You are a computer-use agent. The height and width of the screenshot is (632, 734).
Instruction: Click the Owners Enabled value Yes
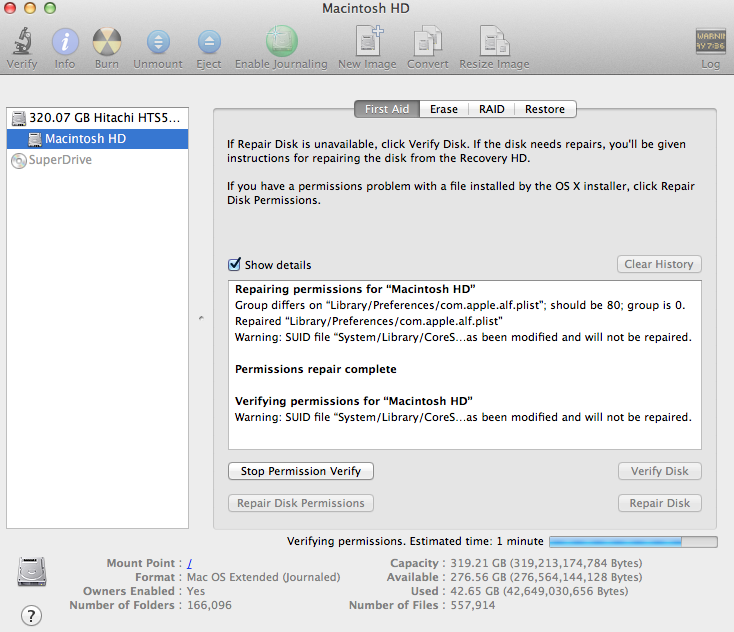coord(196,591)
